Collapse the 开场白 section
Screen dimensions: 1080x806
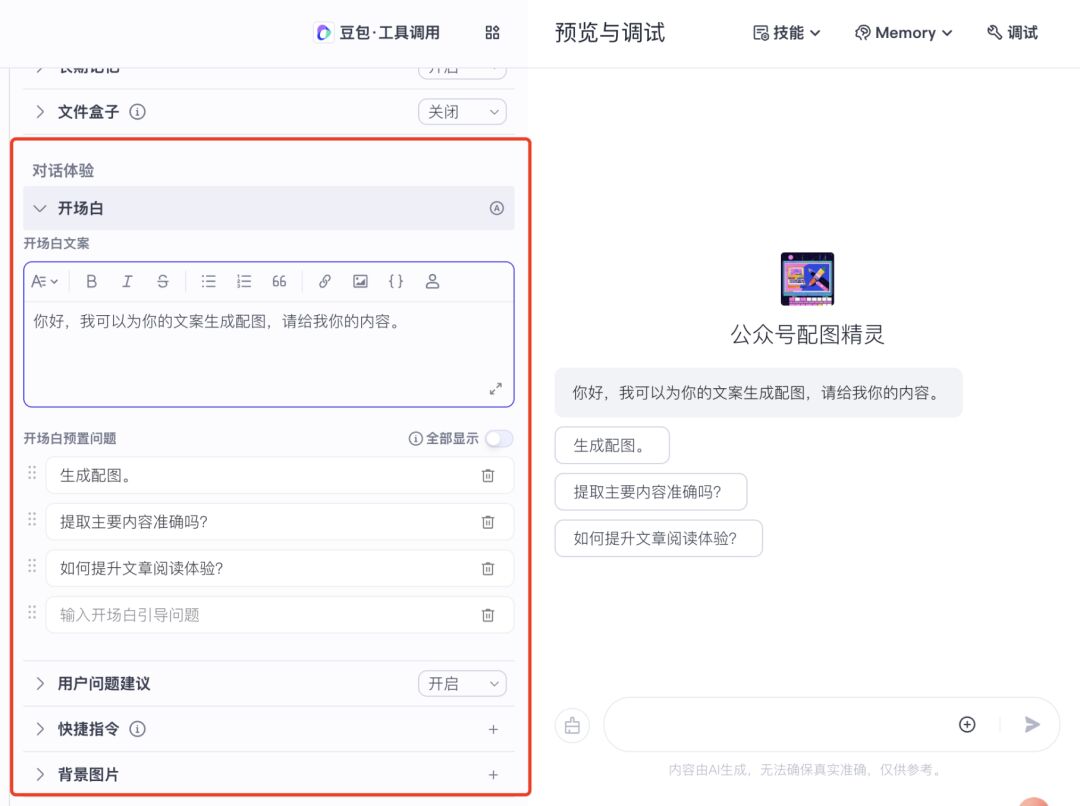(x=40, y=209)
